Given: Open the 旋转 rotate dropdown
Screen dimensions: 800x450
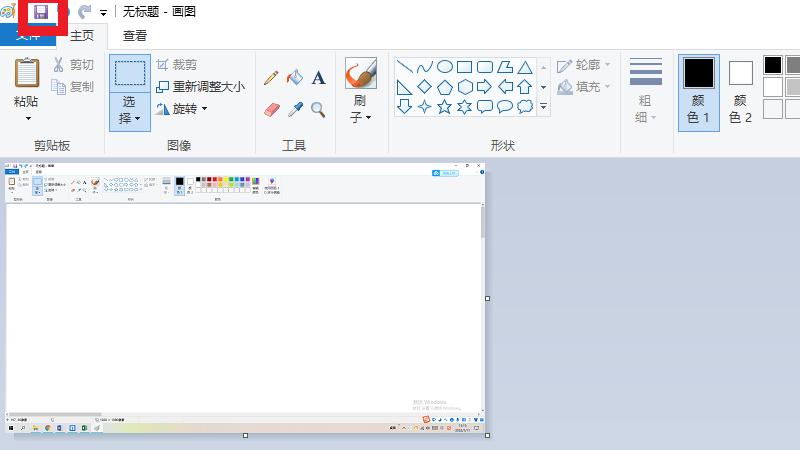Looking at the screenshot, I should coord(204,108).
